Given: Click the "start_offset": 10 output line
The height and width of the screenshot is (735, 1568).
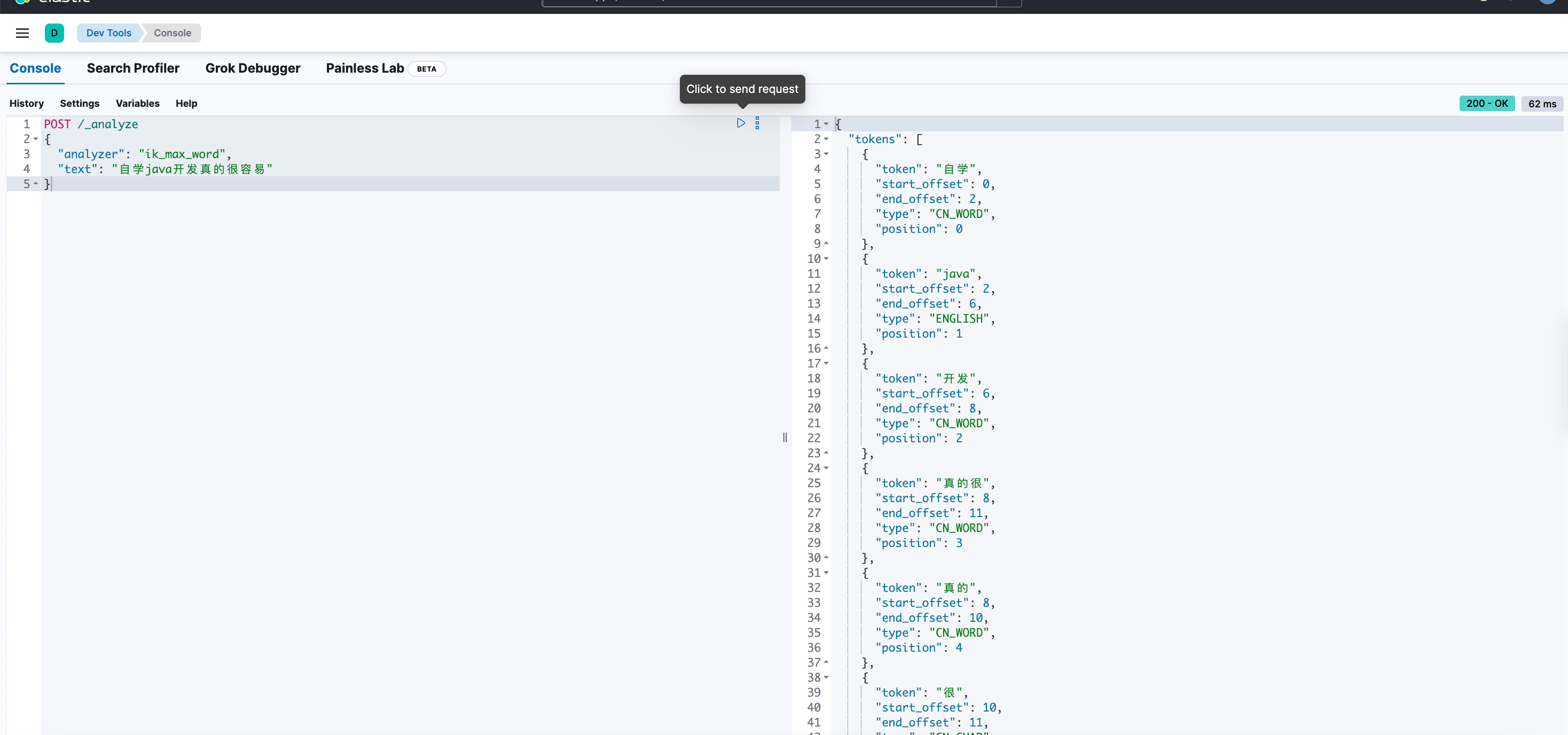Looking at the screenshot, I should 938,708.
